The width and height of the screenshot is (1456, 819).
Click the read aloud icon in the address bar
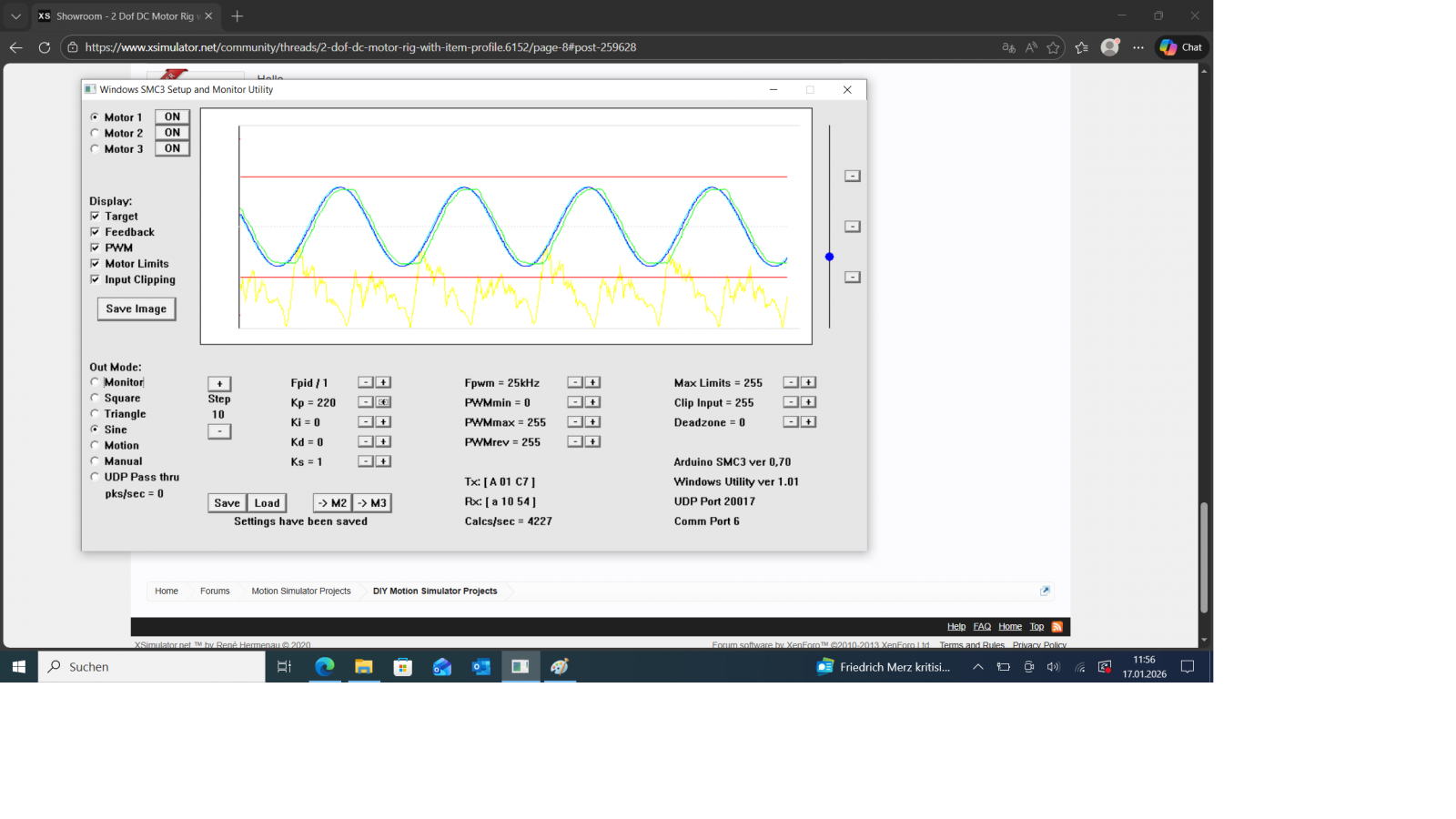click(x=1031, y=47)
